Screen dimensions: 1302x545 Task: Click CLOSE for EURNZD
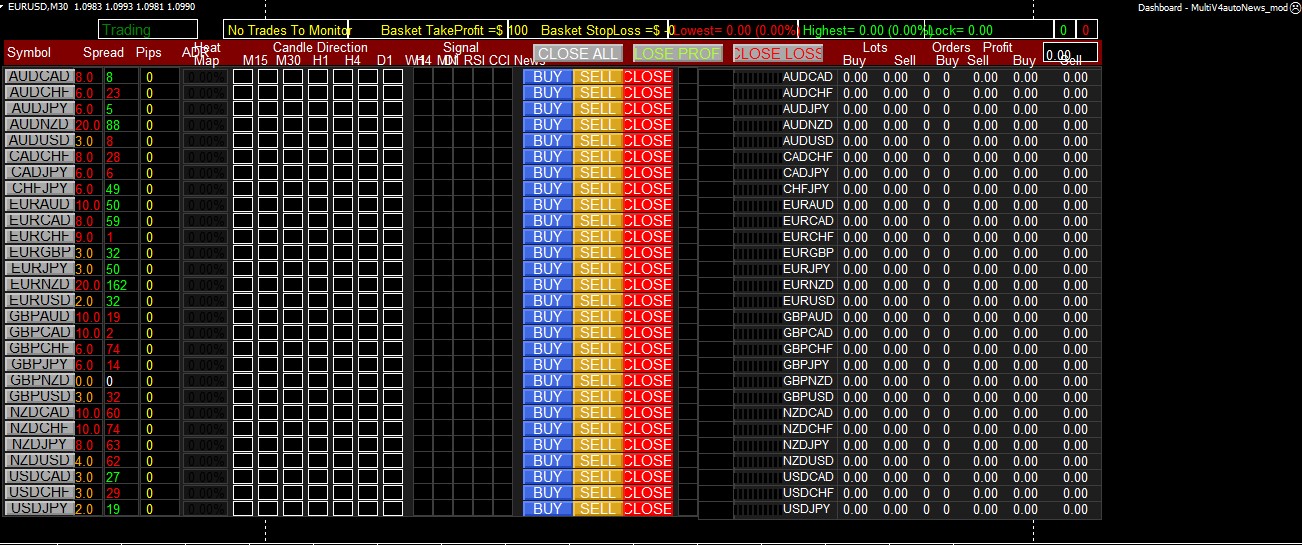(x=648, y=284)
